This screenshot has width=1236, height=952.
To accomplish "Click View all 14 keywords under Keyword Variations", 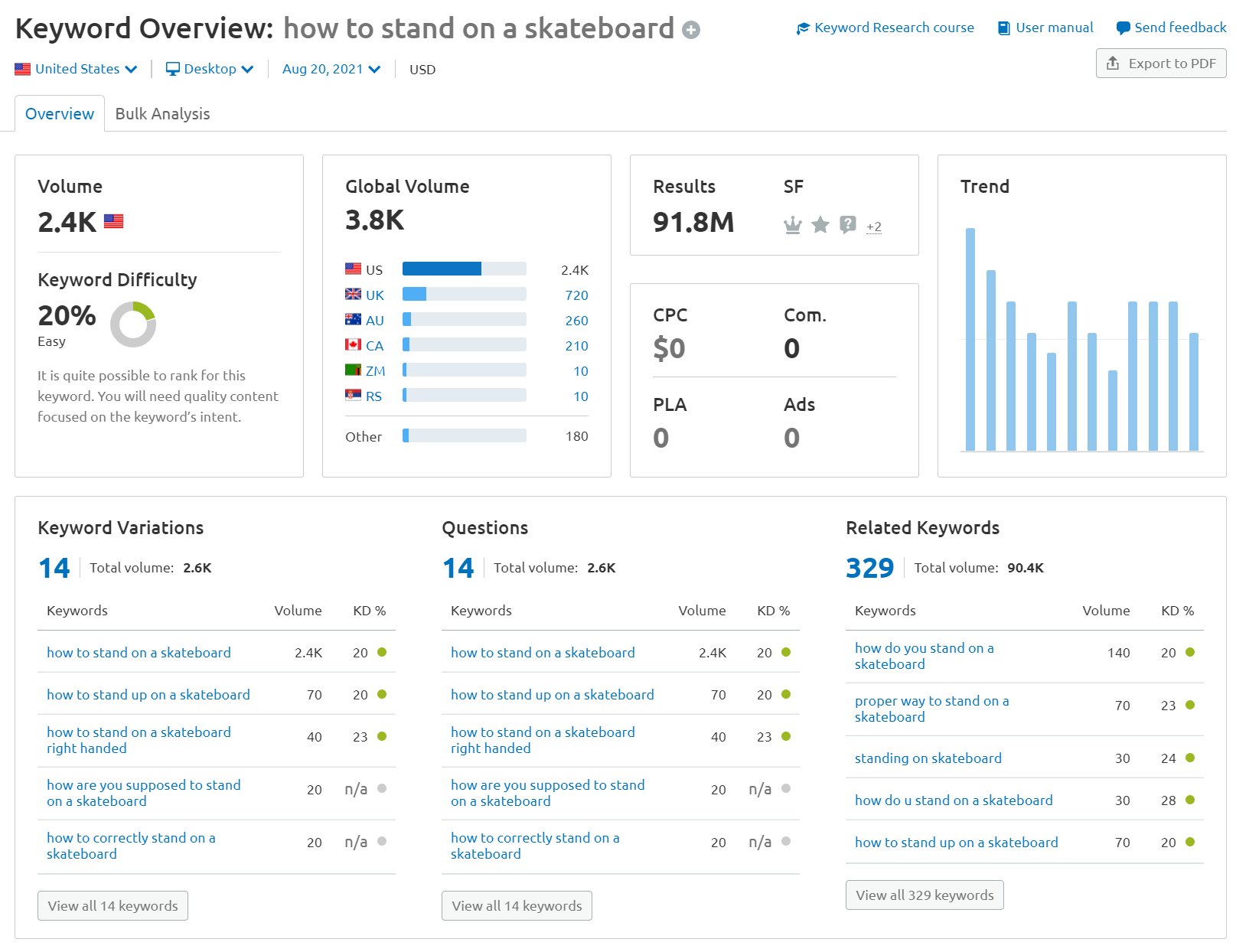I will (x=113, y=906).
